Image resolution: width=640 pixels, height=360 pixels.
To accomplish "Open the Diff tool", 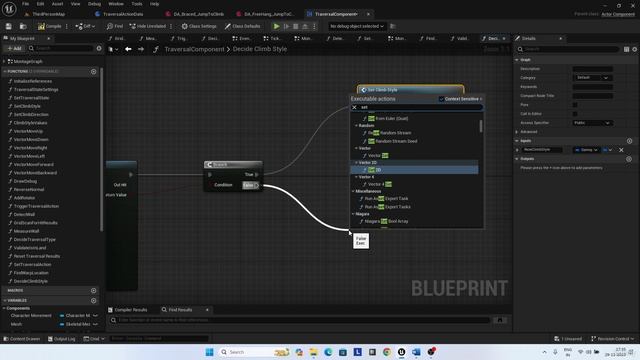I will point(85,26).
